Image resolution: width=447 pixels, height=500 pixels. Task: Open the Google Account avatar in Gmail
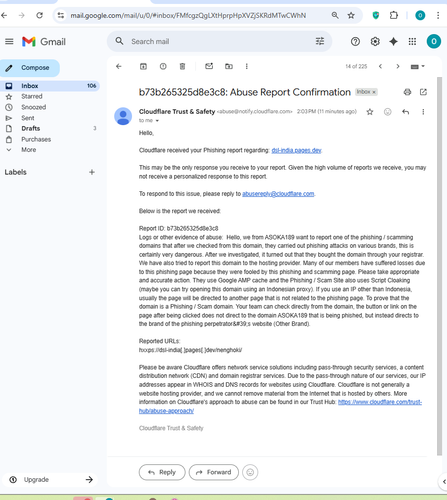pyautogui.click(x=434, y=41)
